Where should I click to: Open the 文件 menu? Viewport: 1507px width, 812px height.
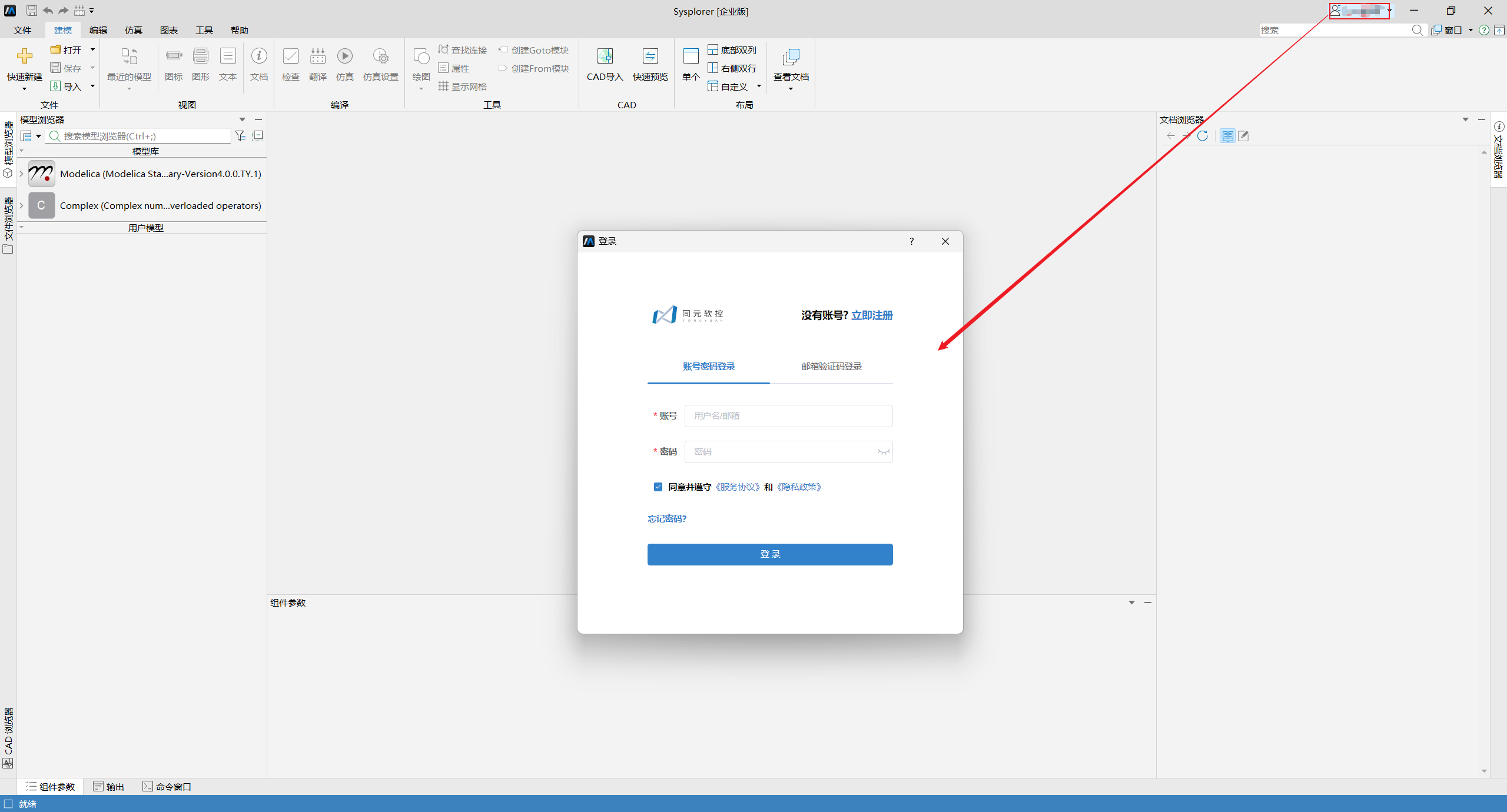pos(22,30)
